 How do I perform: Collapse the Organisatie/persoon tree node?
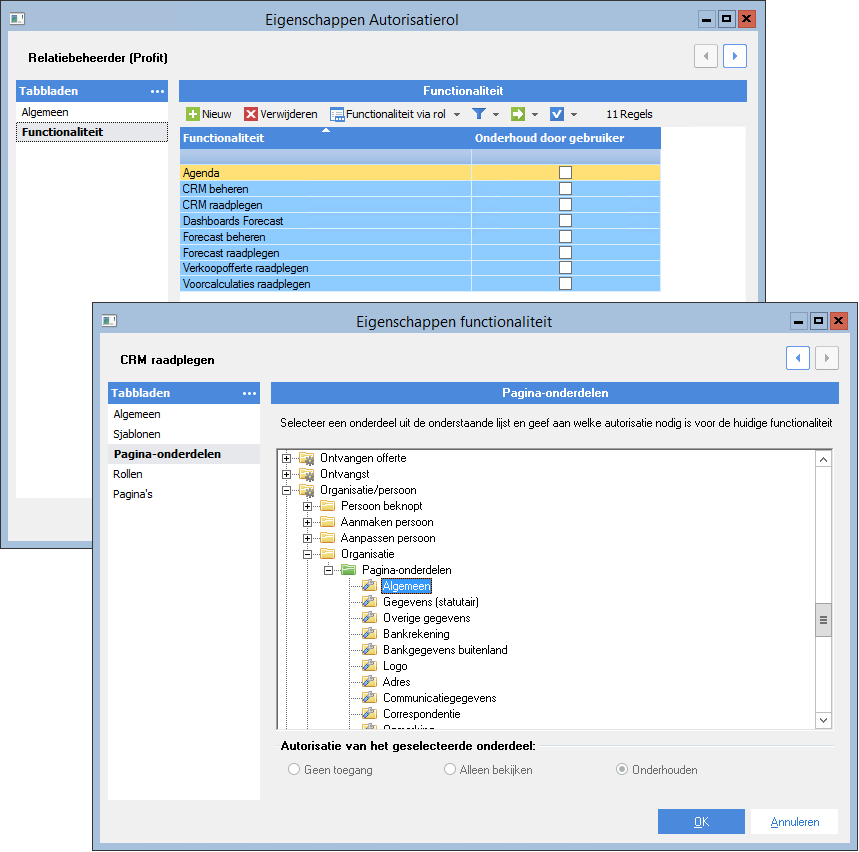coord(288,490)
